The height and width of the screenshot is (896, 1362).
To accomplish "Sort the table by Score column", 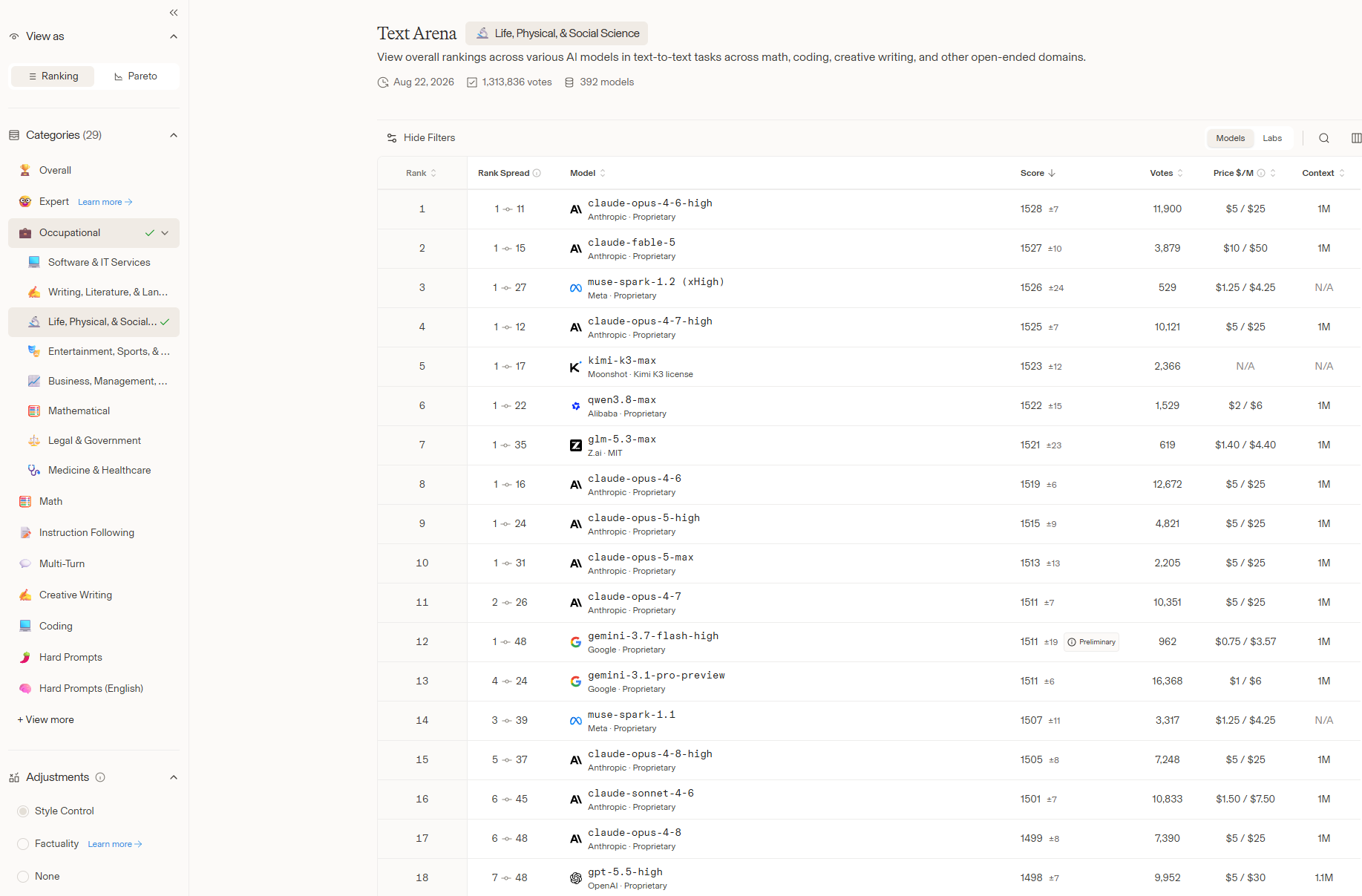I will coord(1038,174).
